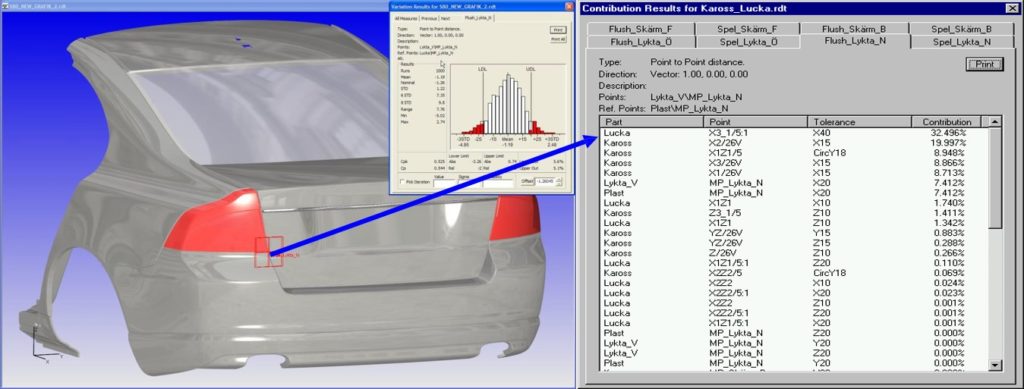Screen dimensions: 1024x389
Task: Select the Flush_Lykta_Ö tab
Action: coord(640,42)
